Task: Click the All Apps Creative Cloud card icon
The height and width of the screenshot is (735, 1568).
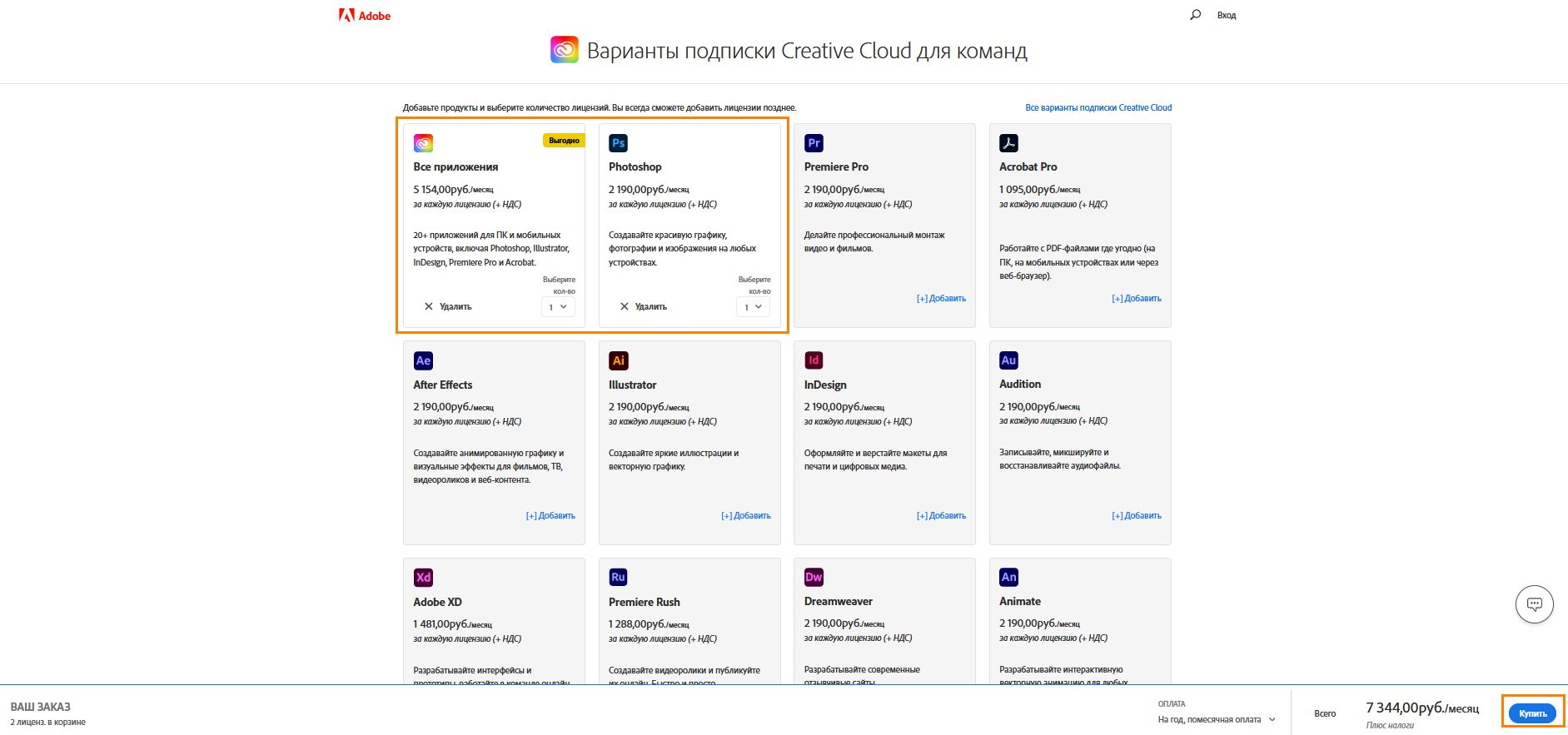Action: pos(423,143)
